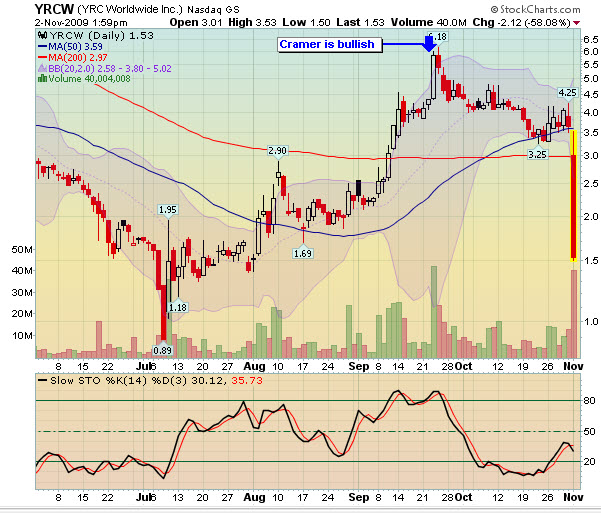Click the 80 level label on stochastic panel
Image resolution: width=601 pixels, height=513 pixels.
590,401
